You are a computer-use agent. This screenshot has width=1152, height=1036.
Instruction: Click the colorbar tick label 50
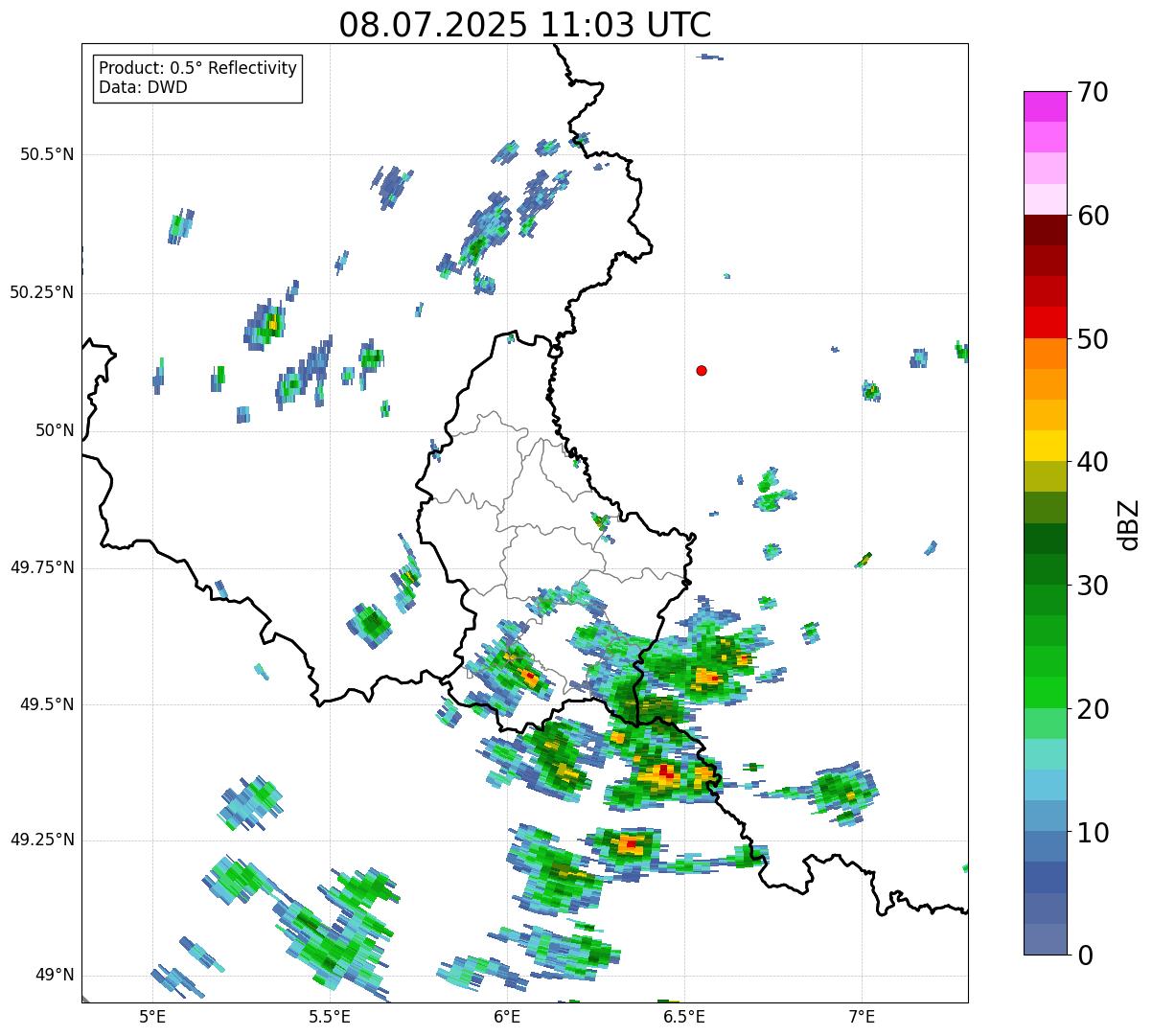coord(1093,339)
